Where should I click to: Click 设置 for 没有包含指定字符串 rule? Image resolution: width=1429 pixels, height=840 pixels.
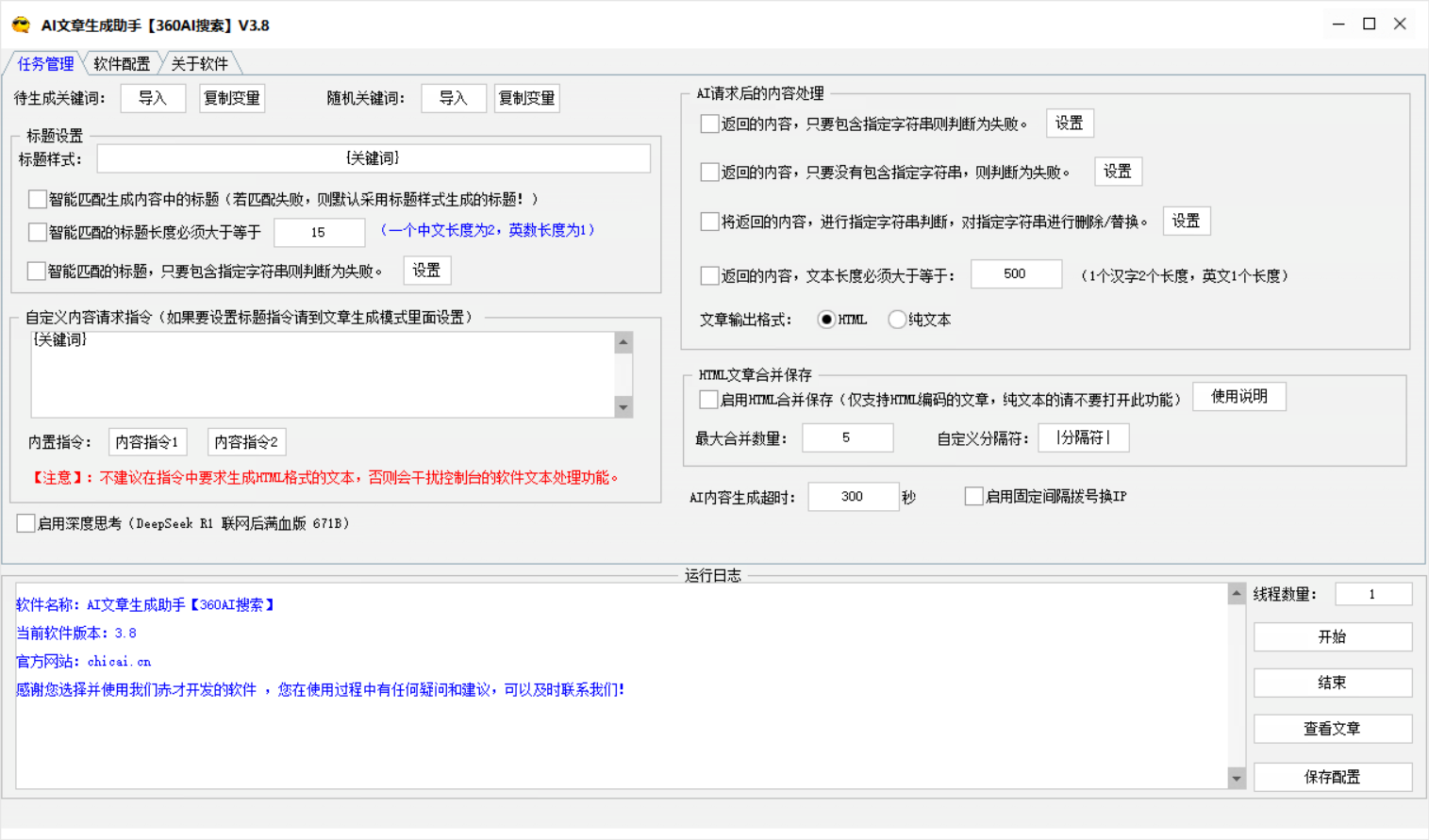click(1118, 172)
